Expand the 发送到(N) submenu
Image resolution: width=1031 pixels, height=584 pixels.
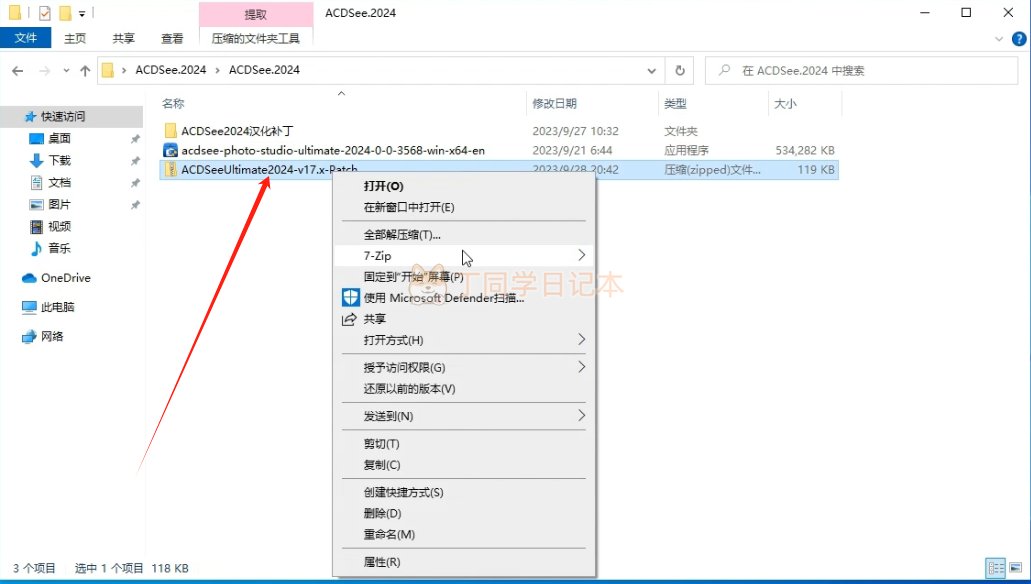(x=464, y=416)
